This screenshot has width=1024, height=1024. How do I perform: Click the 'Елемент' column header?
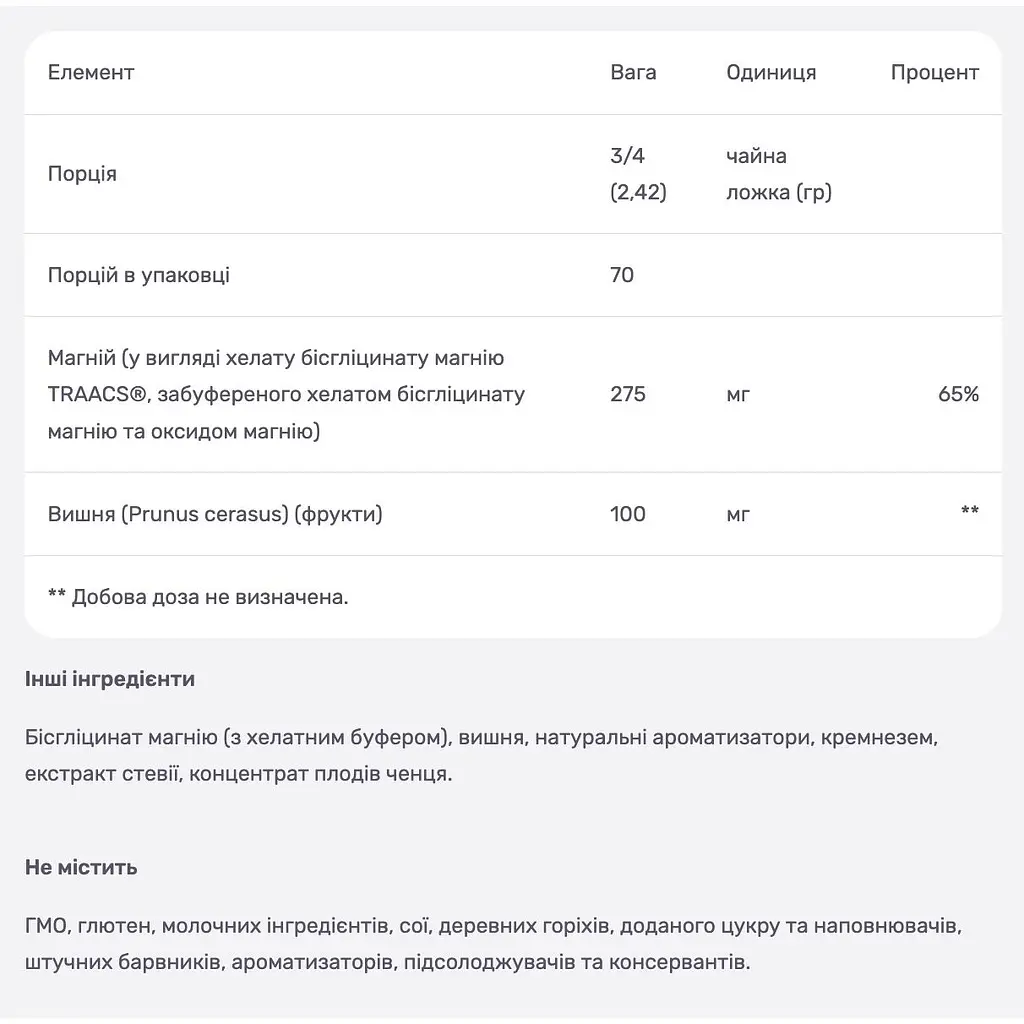tap(91, 72)
